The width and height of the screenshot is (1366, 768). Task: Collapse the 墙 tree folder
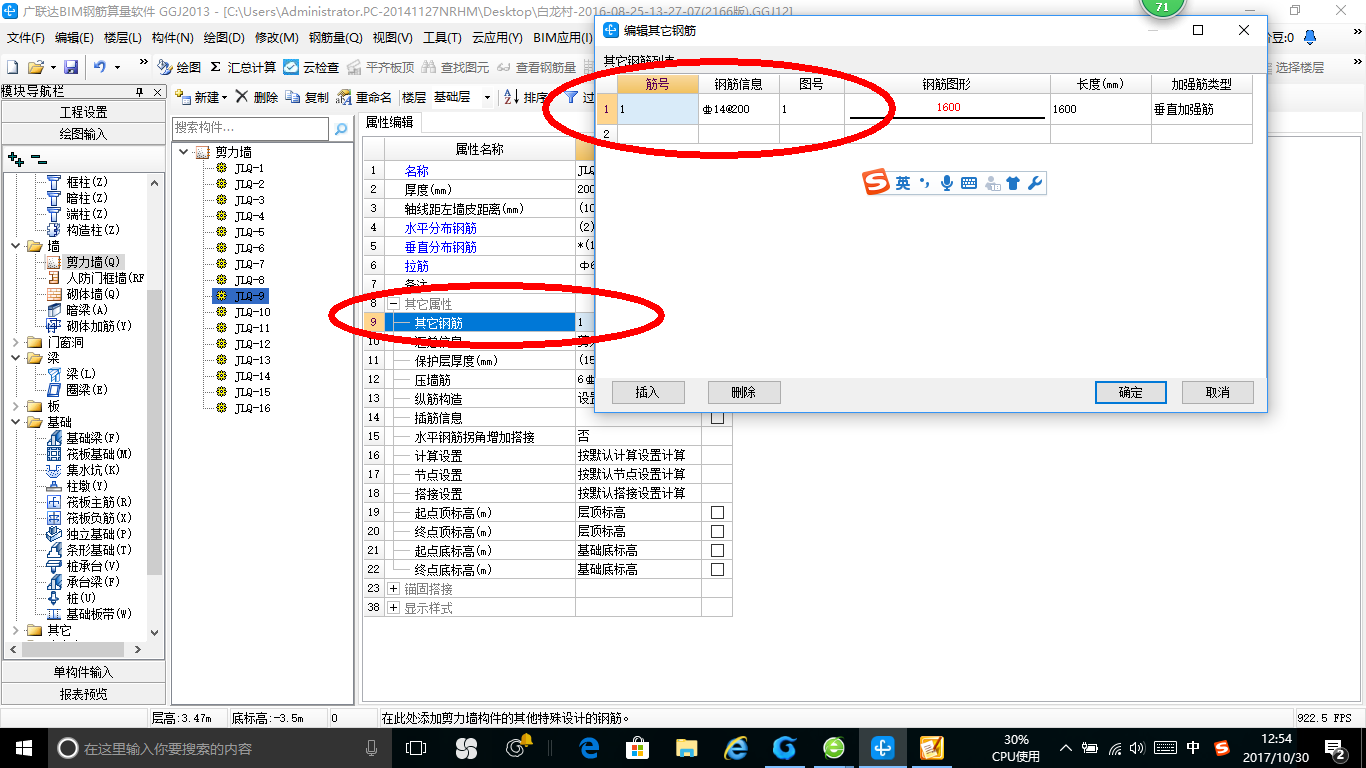pos(16,246)
